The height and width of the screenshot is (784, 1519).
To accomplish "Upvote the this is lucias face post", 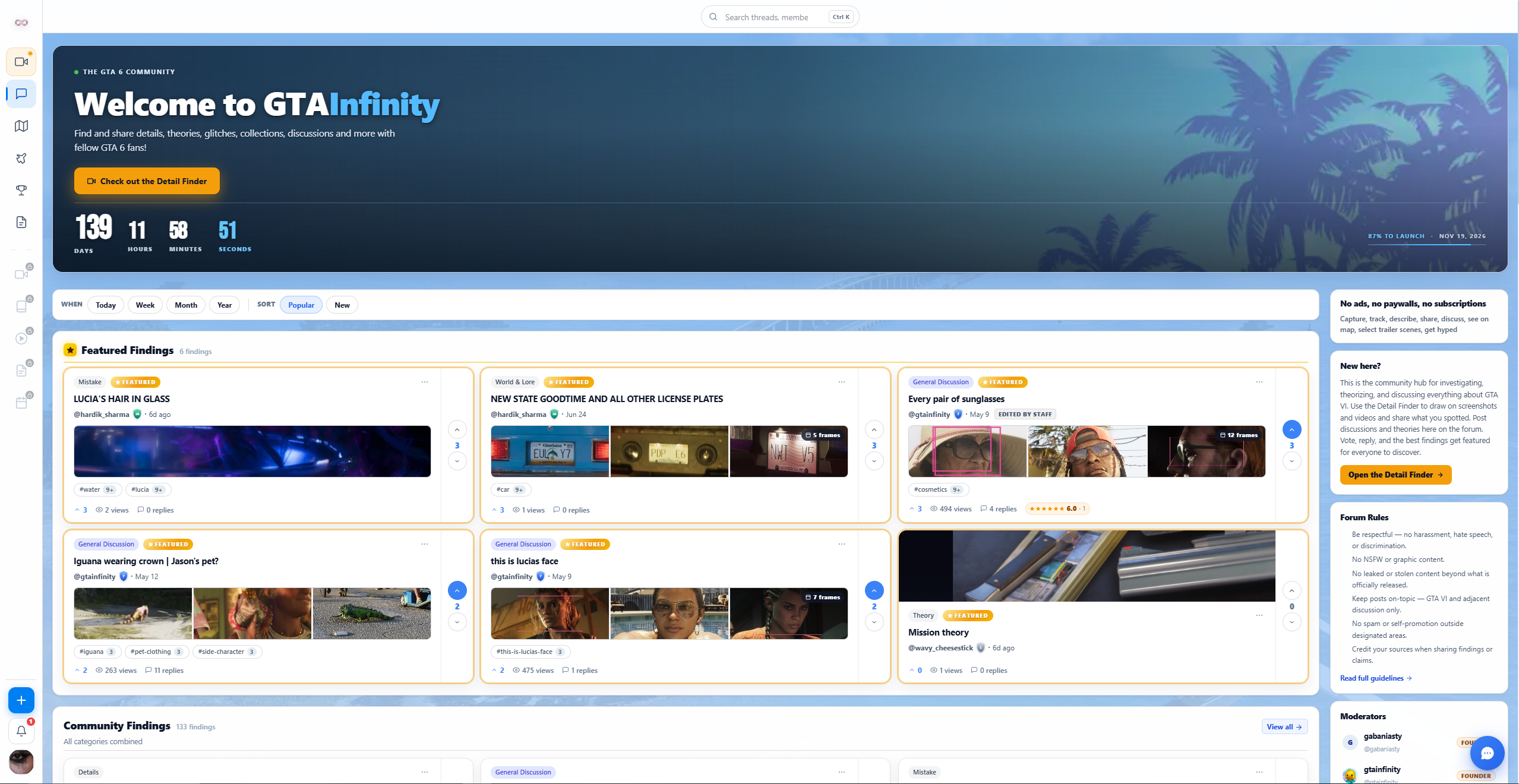I will tap(874, 590).
